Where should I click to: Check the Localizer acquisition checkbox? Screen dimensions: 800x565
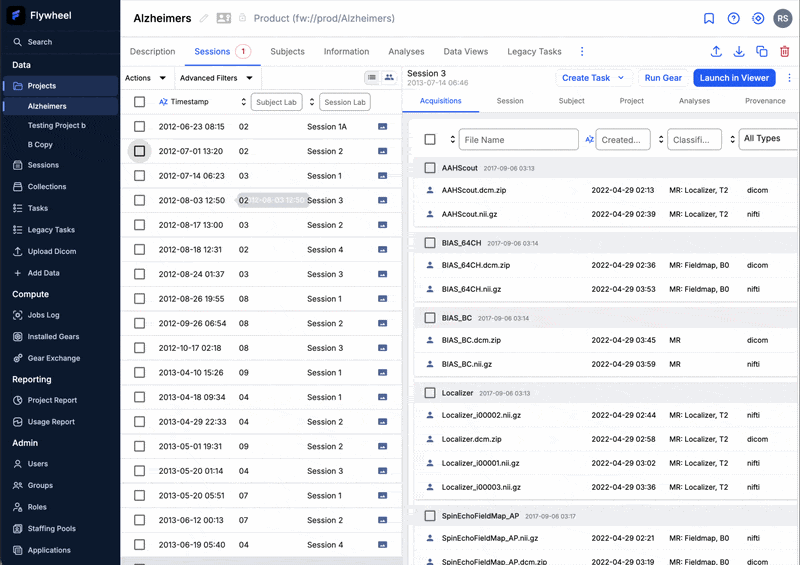(430, 393)
